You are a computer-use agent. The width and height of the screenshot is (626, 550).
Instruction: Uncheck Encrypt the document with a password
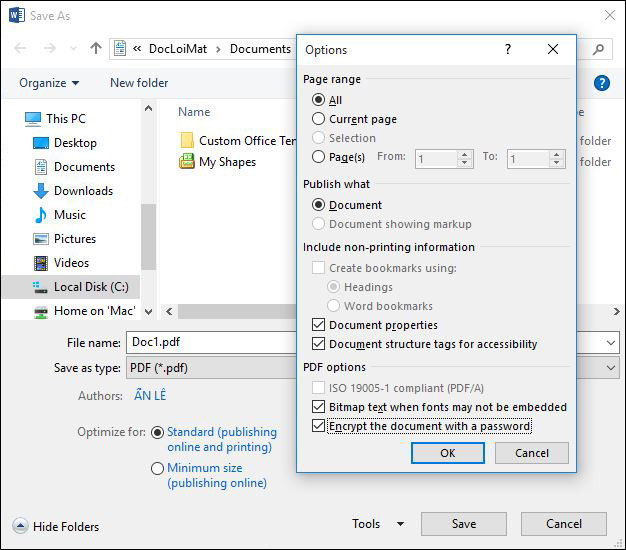319,426
